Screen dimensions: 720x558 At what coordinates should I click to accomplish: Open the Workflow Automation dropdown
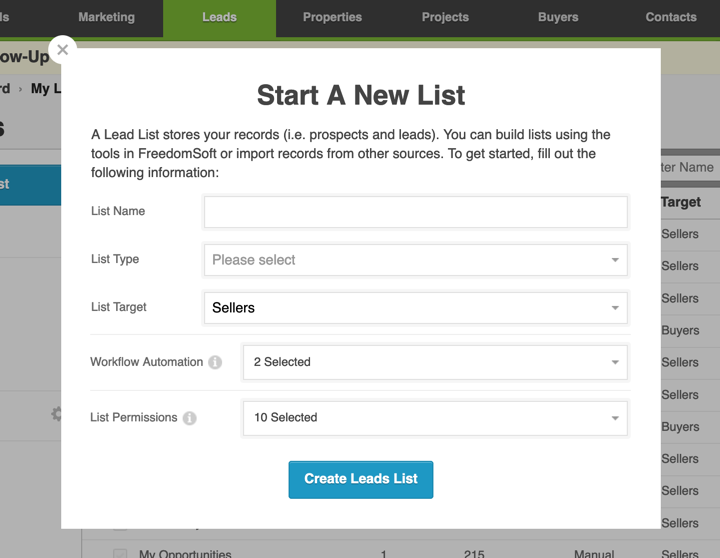435,362
